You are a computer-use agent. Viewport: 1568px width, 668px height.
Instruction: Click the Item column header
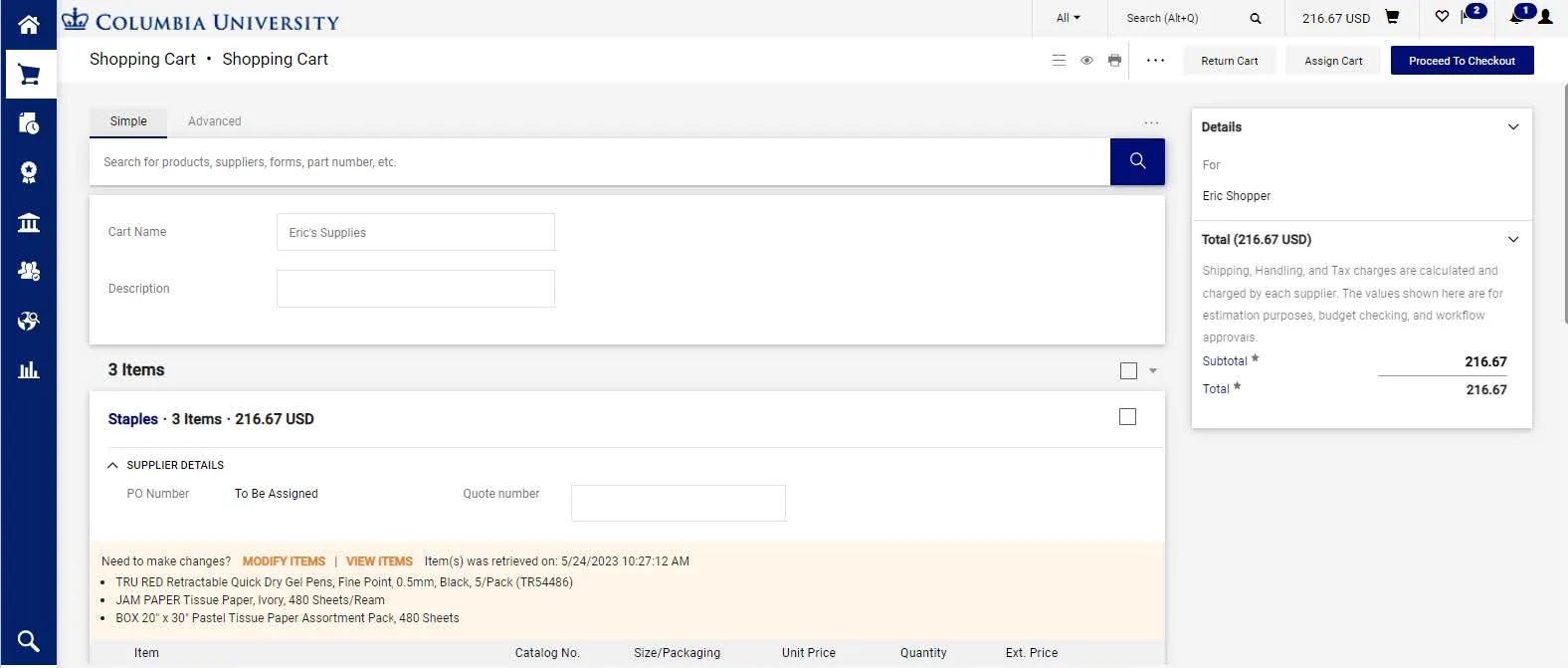pos(146,653)
